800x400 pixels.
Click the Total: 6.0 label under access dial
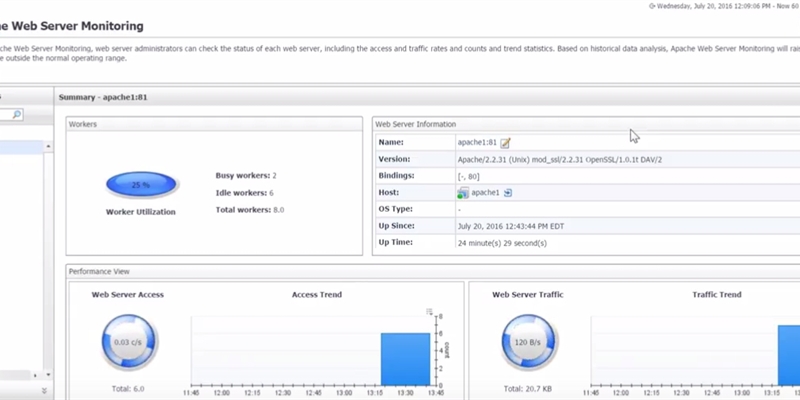click(x=128, y=389)
